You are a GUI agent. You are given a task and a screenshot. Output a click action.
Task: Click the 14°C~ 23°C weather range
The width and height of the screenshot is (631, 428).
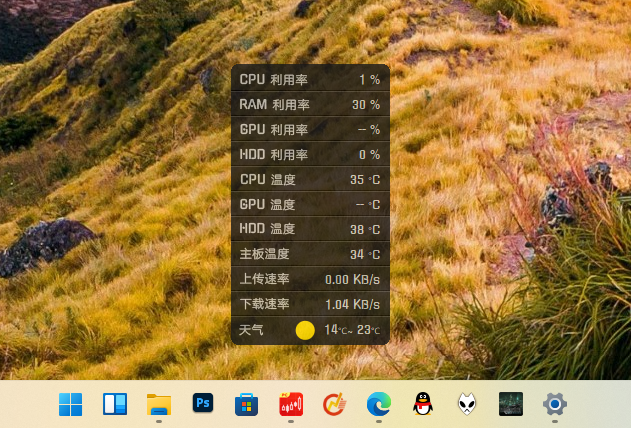tap(352, 330)
